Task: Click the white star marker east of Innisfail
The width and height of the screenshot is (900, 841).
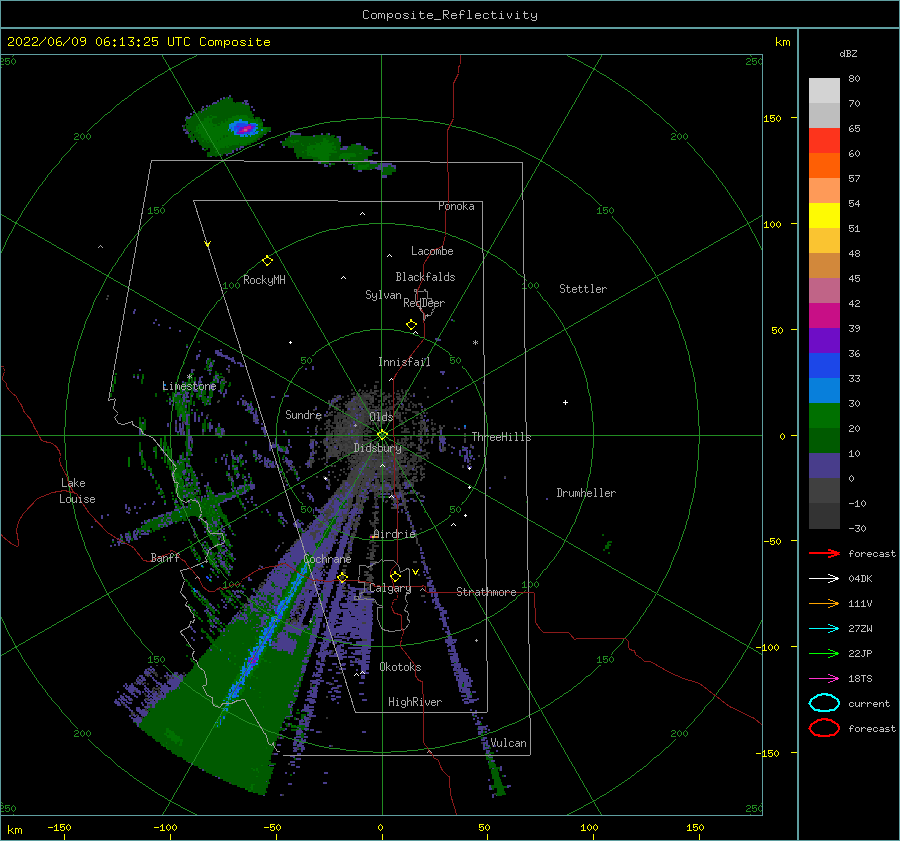Action: (x=475, y=343)
